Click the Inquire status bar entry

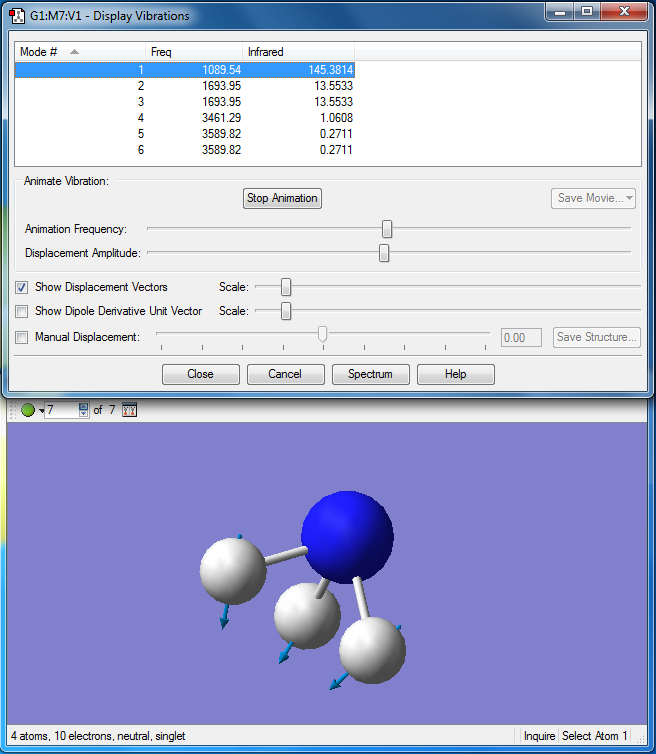[x=539, y=736]
